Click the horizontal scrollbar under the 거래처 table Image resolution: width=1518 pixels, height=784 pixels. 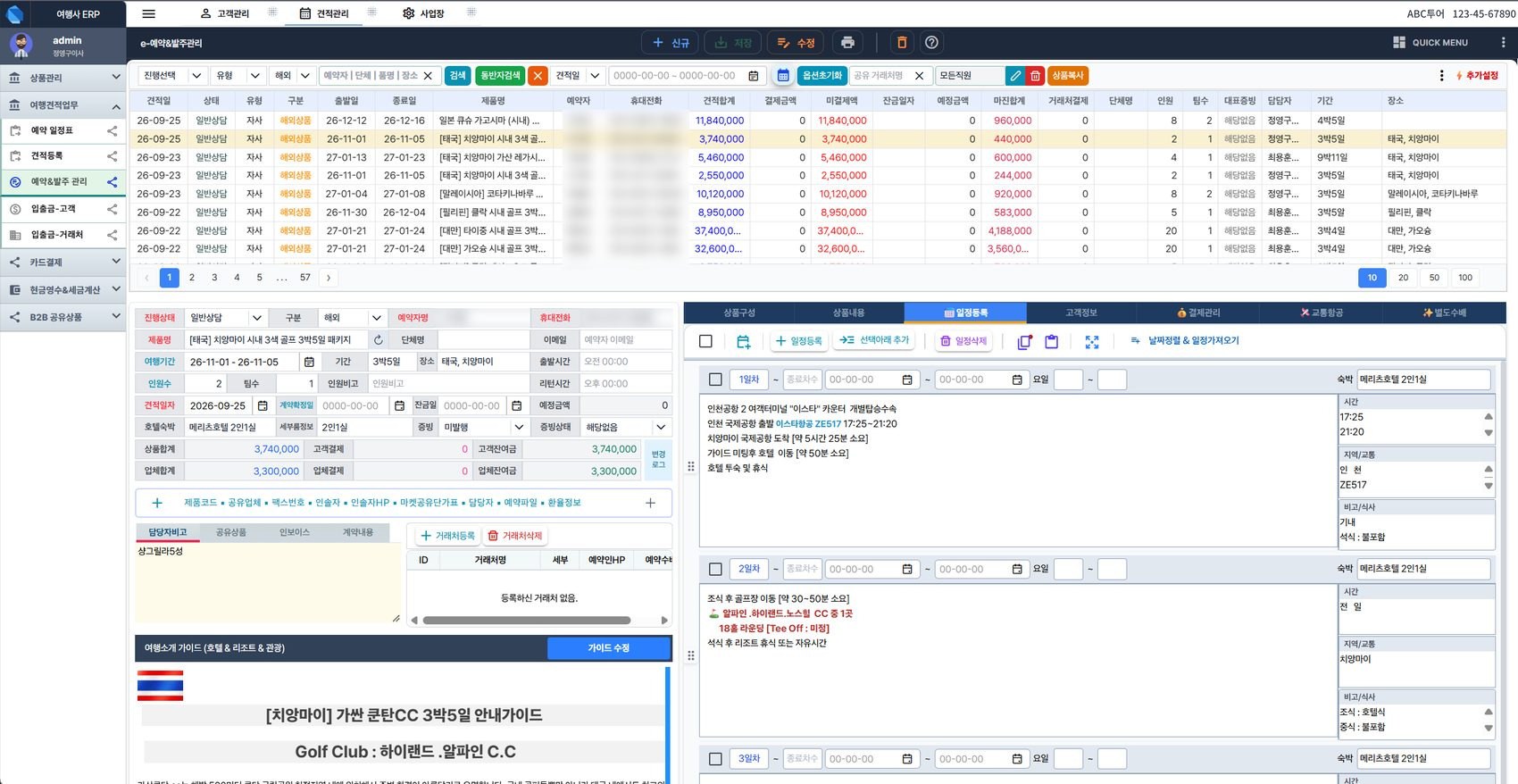527,621
